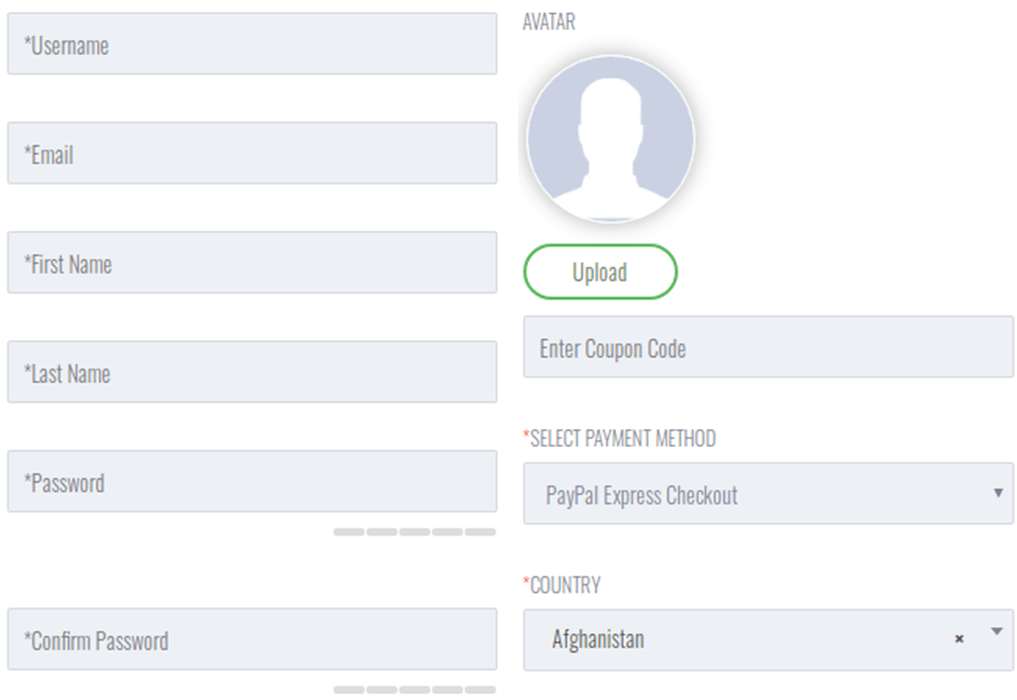
Task: Click the country dropdown arrow
Action: 997,631
